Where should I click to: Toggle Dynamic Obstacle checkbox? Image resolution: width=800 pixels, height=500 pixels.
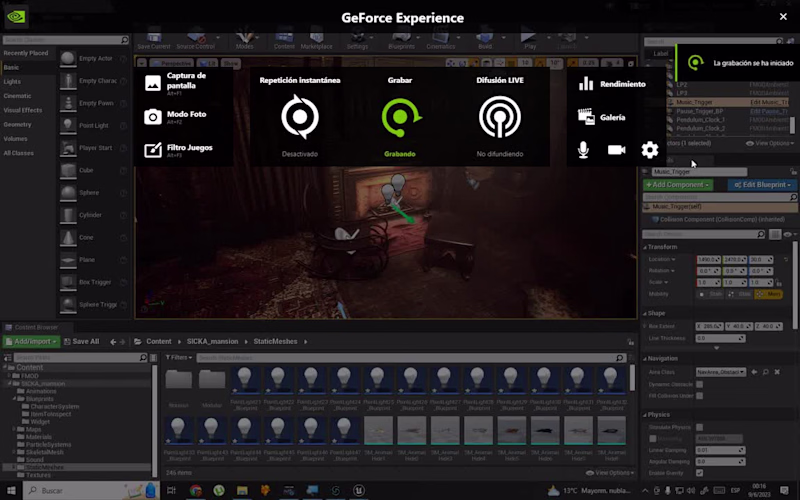click(699, 384)
